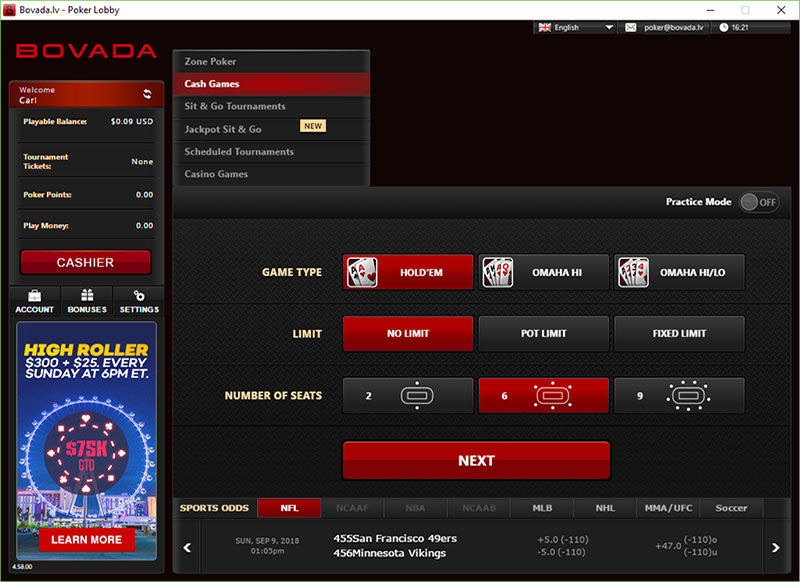Choose Pot Limit betting
The image size is (800, 582).
pyautogui.click(x=544, y=334)
